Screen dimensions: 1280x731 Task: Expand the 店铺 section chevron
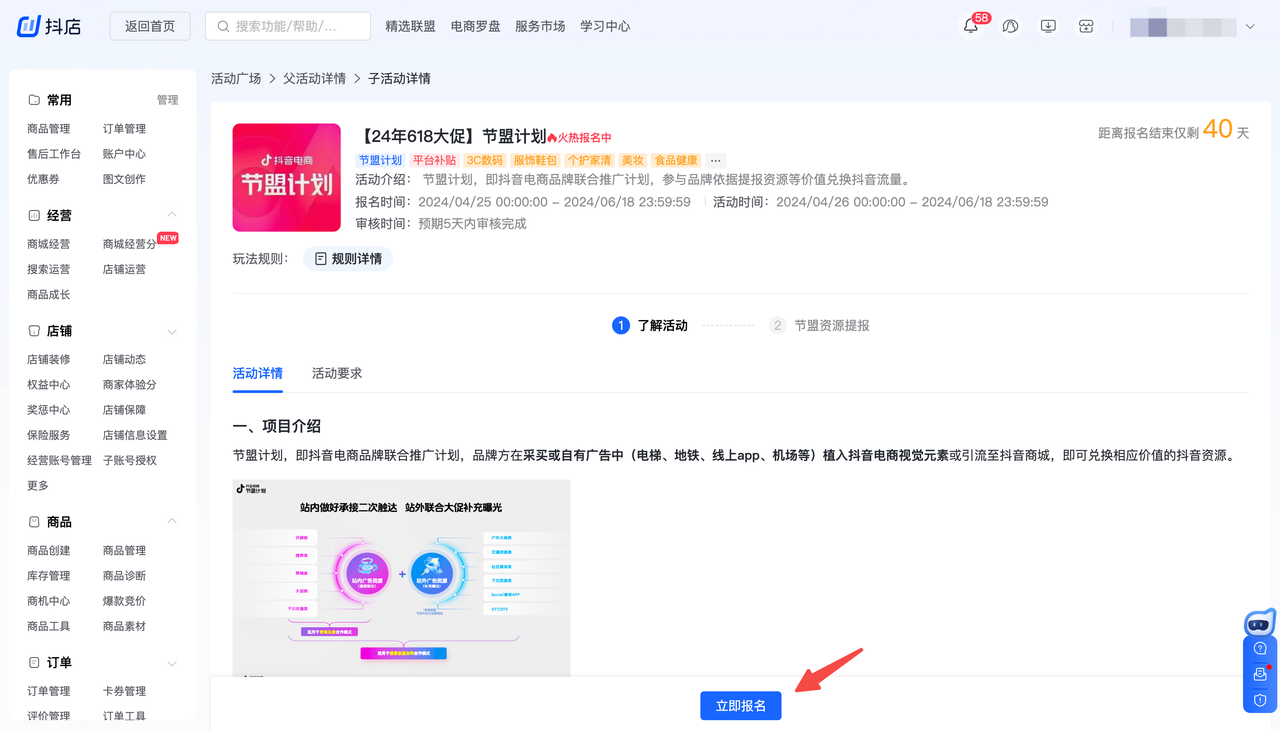tap(172, 331)
